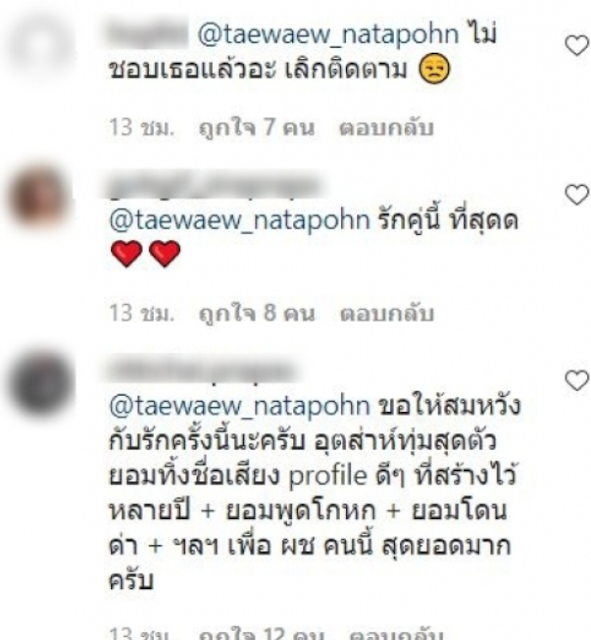Screen dimensions: 591x640
Task: Open the third commenter's dark avatar
Action: tap(42, 383)
